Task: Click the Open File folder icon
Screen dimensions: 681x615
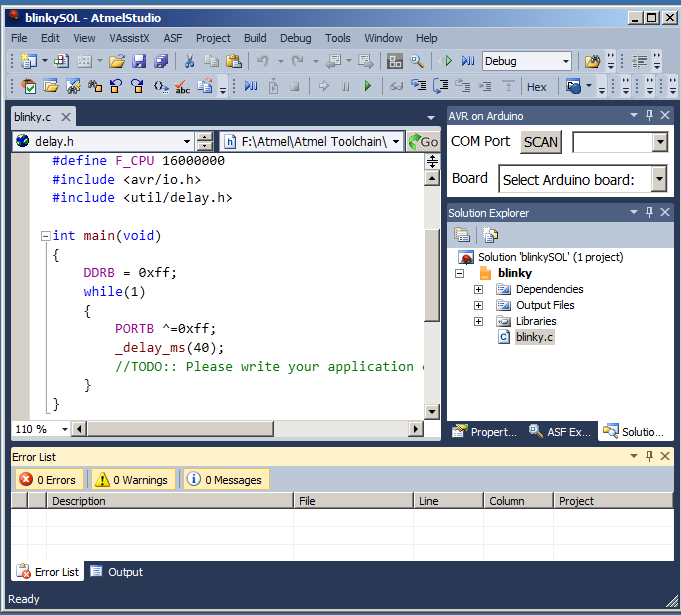Action: click(116, 61)
